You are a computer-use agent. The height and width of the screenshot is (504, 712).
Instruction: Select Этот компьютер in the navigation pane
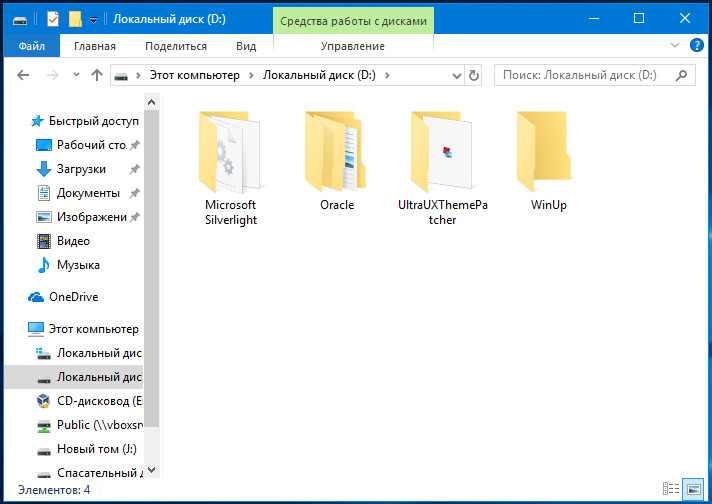click(x=83, y=329)
